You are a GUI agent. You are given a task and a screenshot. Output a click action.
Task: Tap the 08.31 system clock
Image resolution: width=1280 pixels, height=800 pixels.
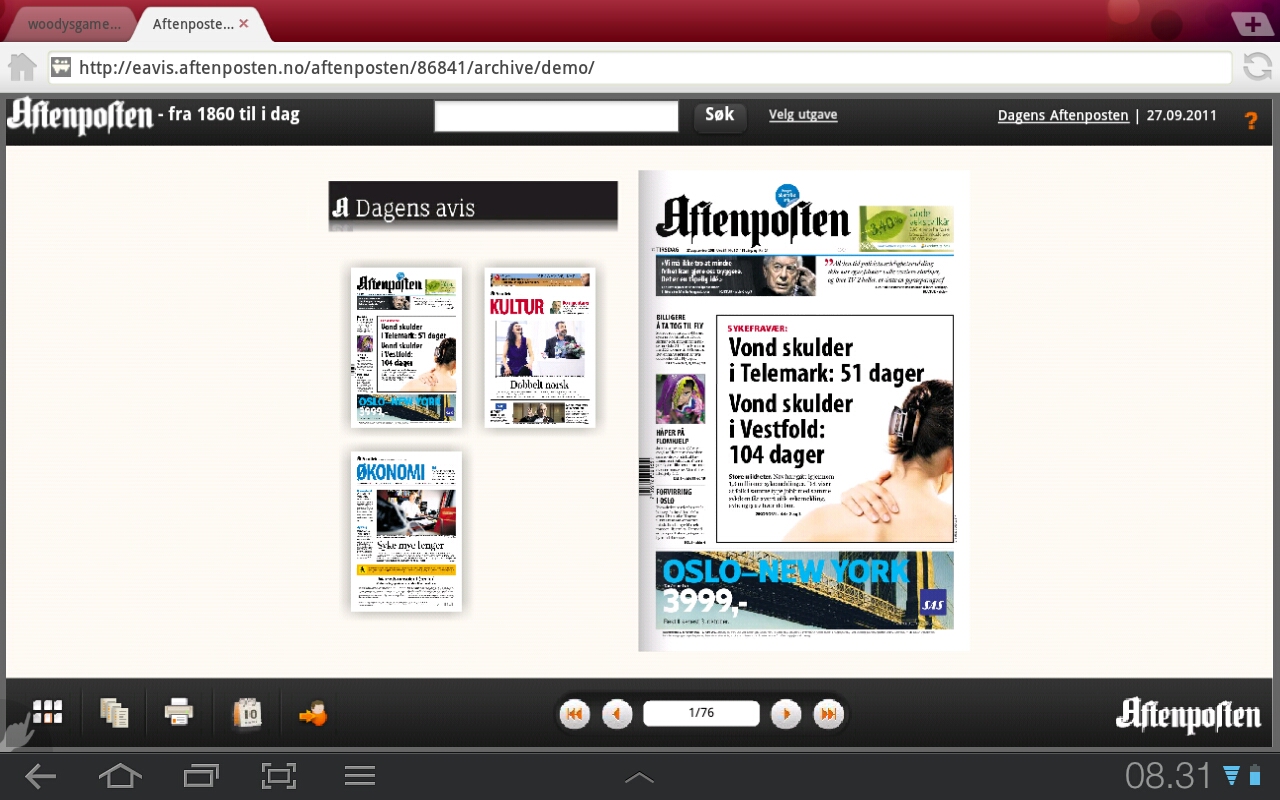click(1168, 775)
